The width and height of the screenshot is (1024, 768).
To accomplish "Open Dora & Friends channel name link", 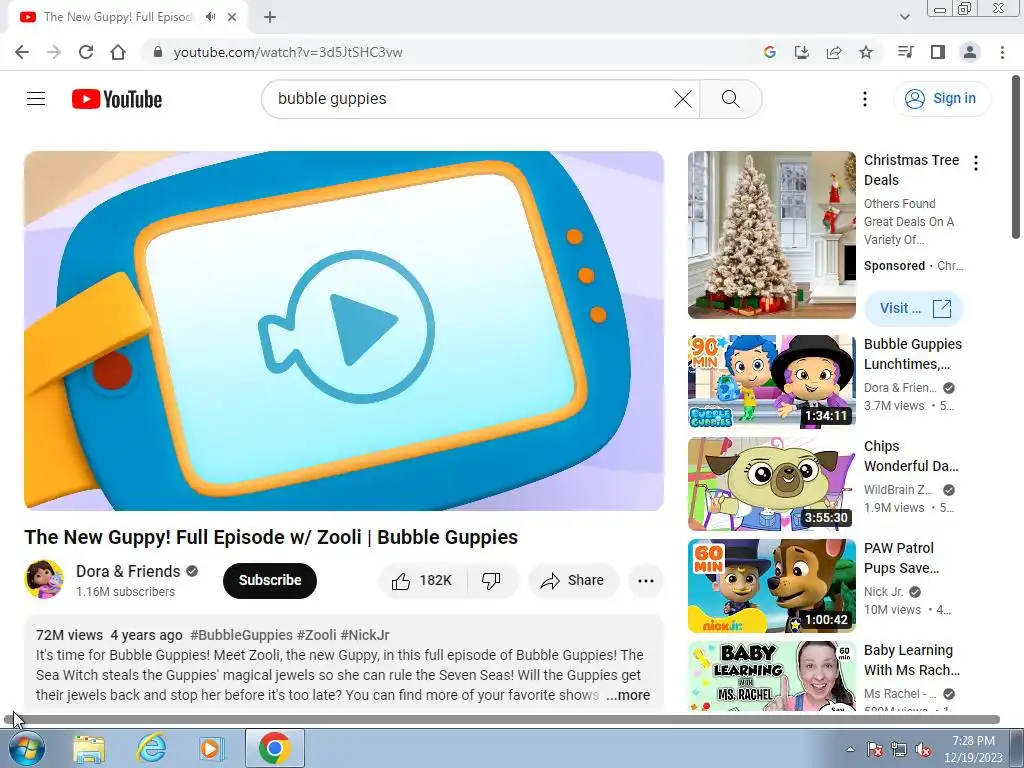I will (128, 571).
